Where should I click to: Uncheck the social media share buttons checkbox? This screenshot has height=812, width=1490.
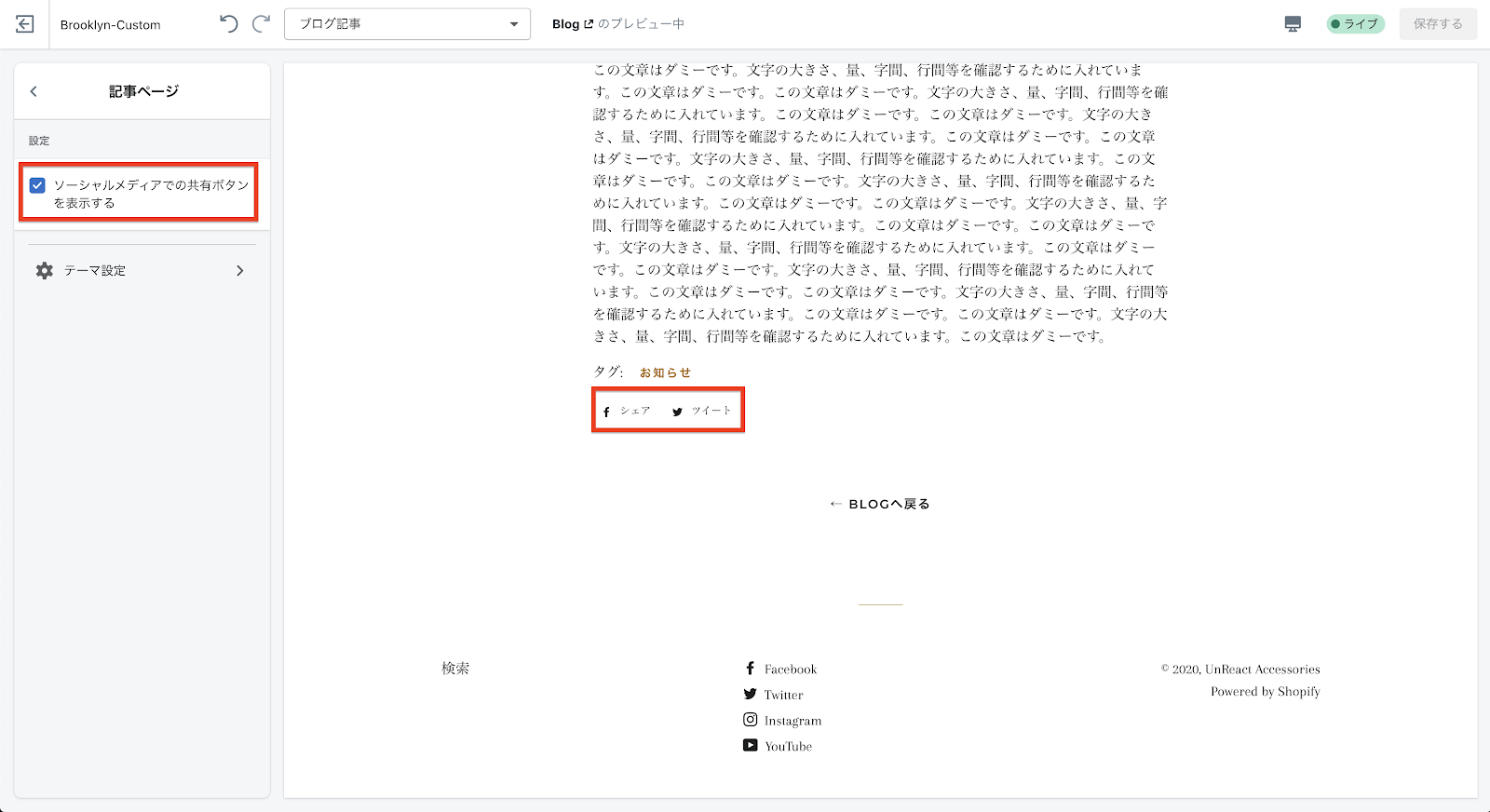click(x=37, y=185)
